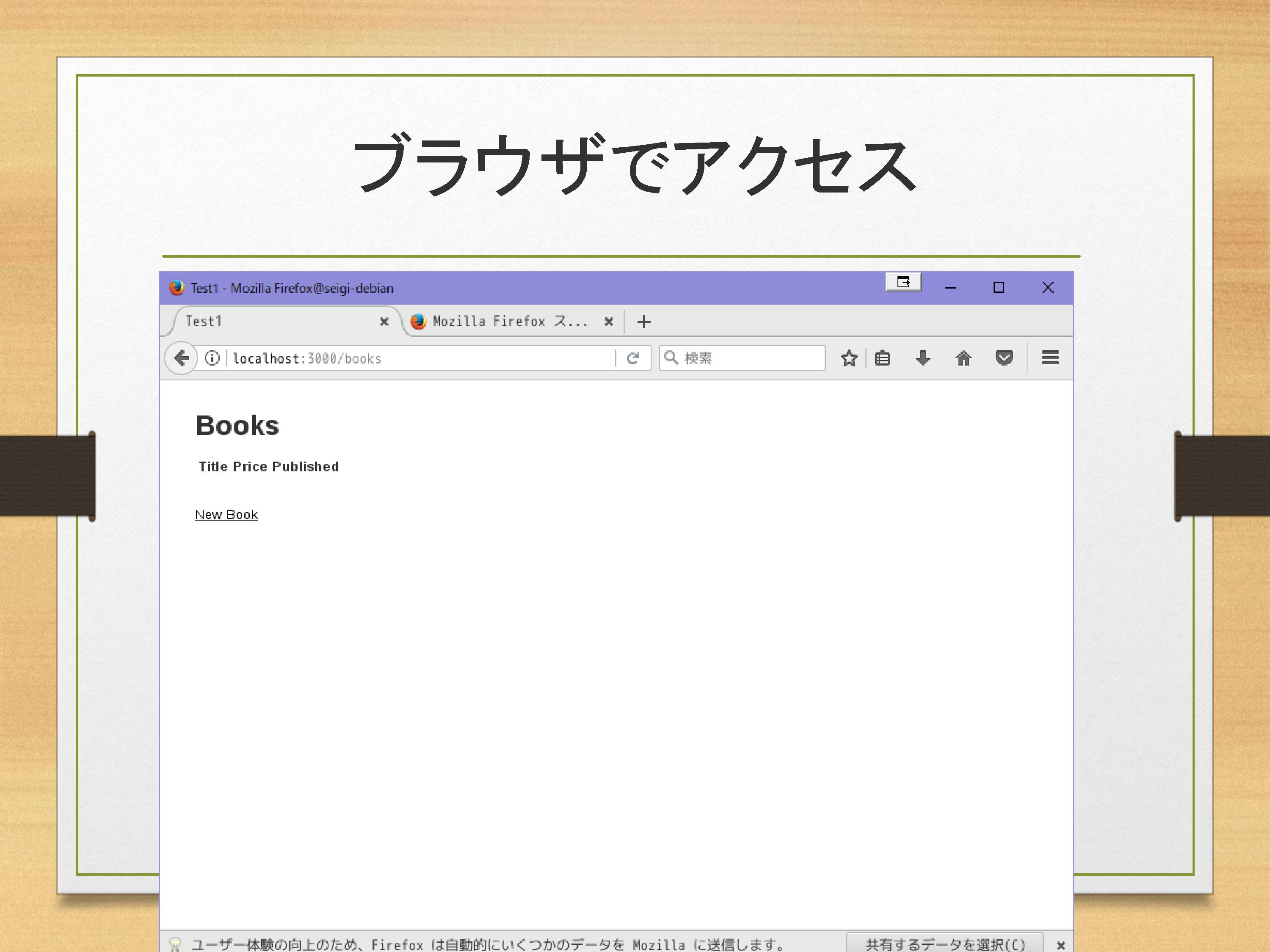Close the Test1 tab
The width and height of the screenshot is (1270, 952).
(384, 321)
